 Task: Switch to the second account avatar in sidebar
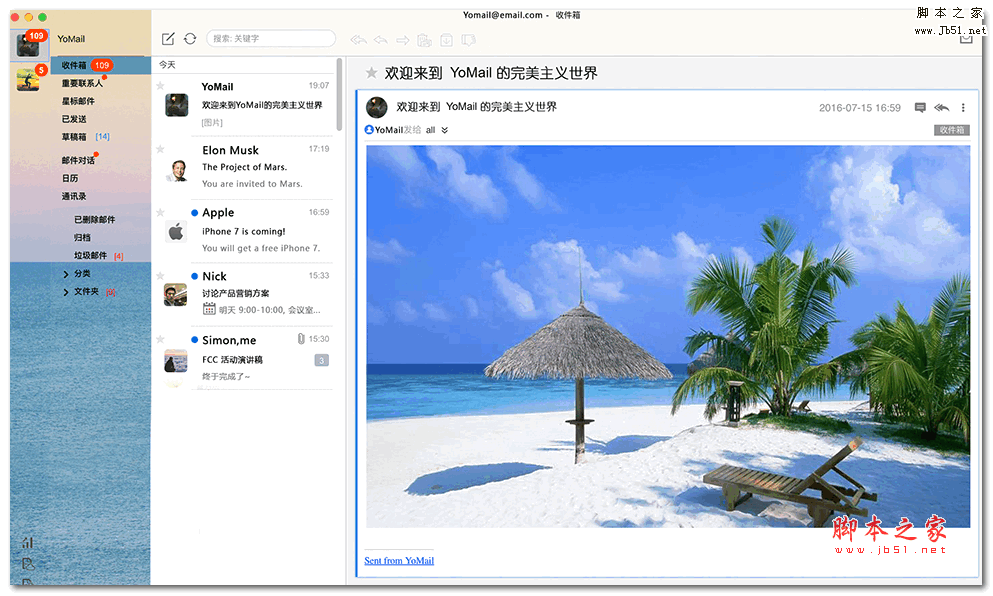click(28, 80)
